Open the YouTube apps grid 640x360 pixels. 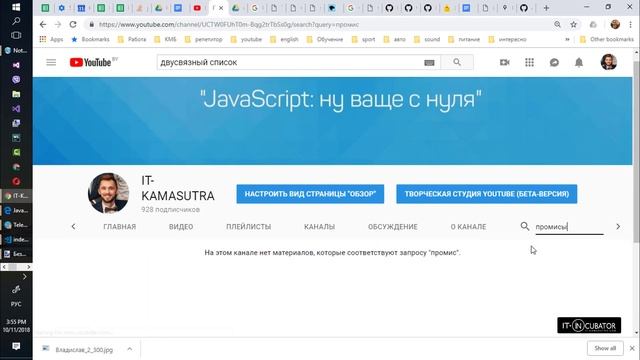pos(529,62)
